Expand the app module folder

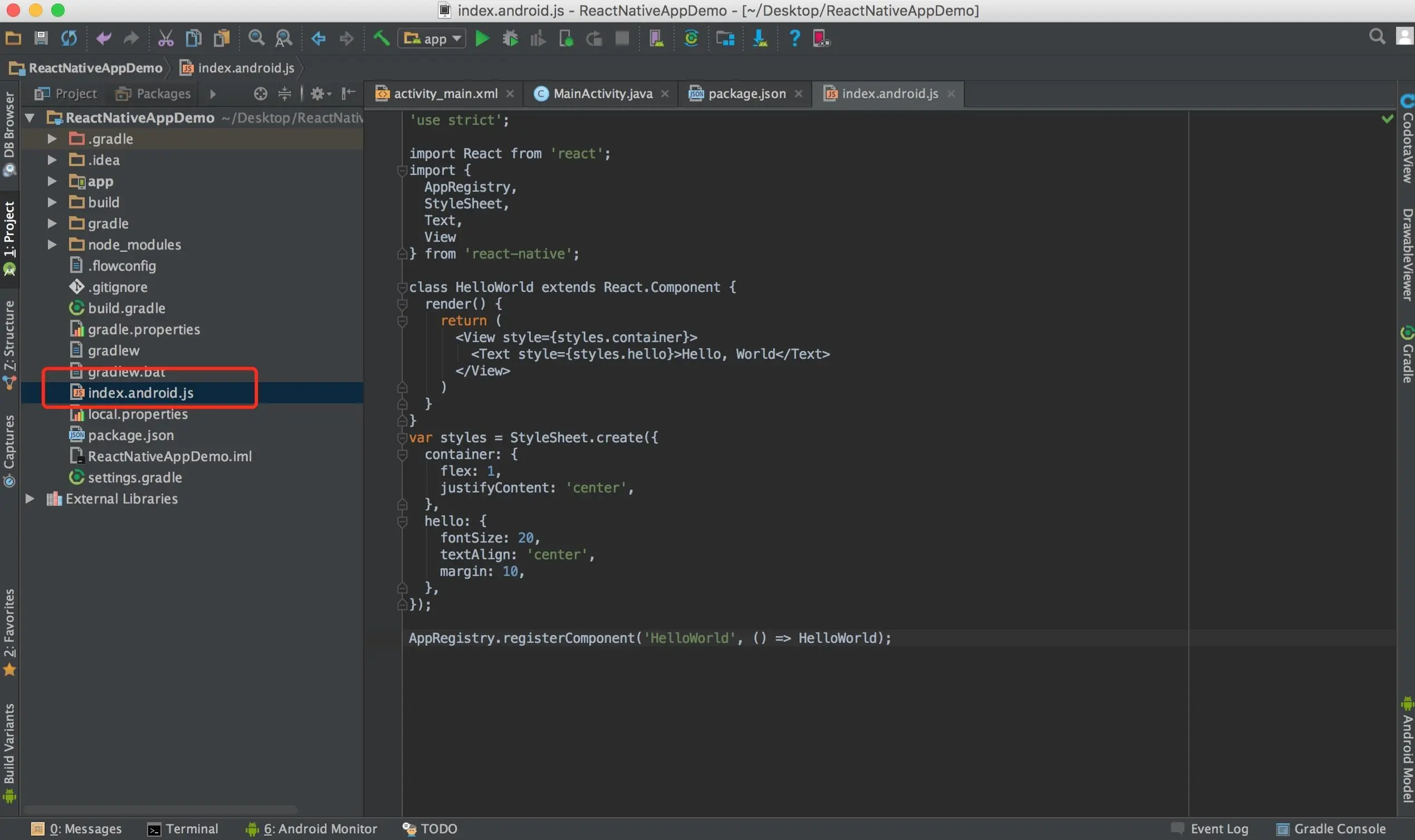click(x=52, y=181)
